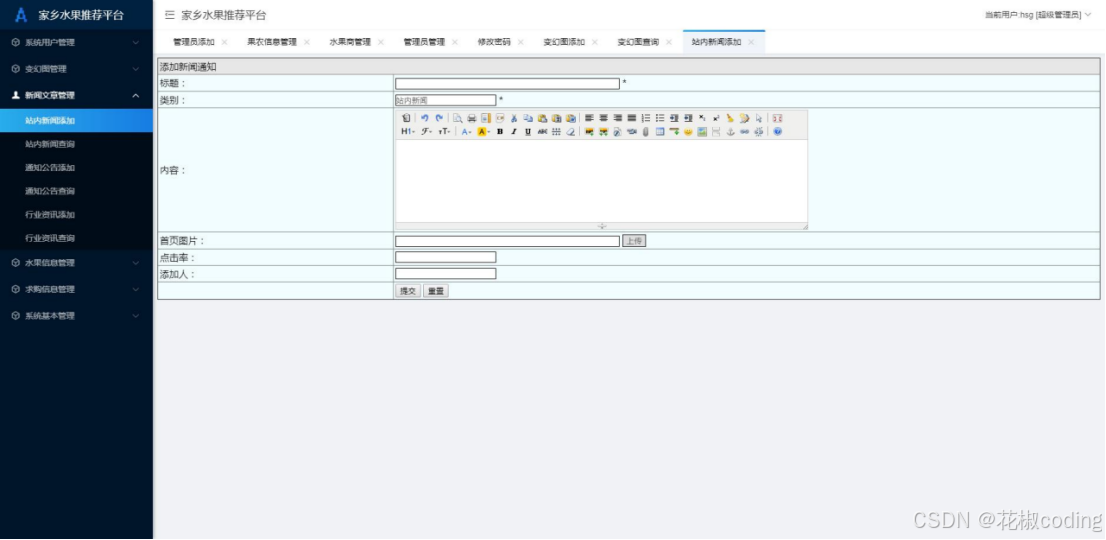The image size is (1106, 540).
Task: Switch to the 果农信息管理 tab
Action: (x=272, y=42)
